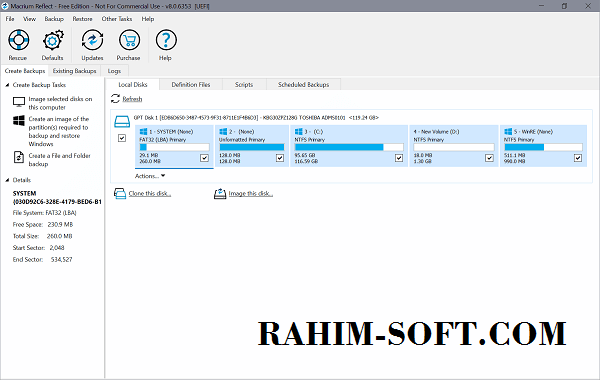Click the Free Space 230.9 MB detail
600x380 pixels.
(43, 224)
